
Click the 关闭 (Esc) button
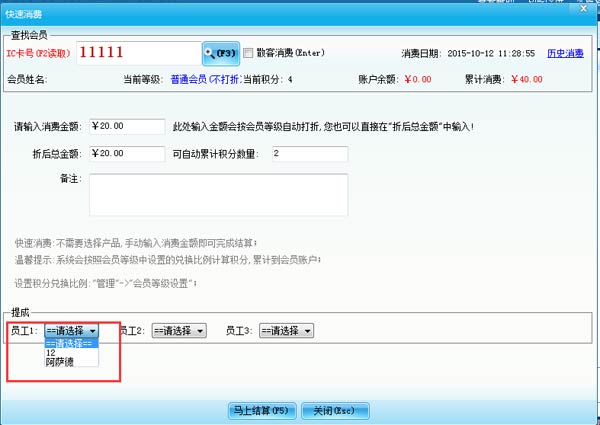click(335, 411)
